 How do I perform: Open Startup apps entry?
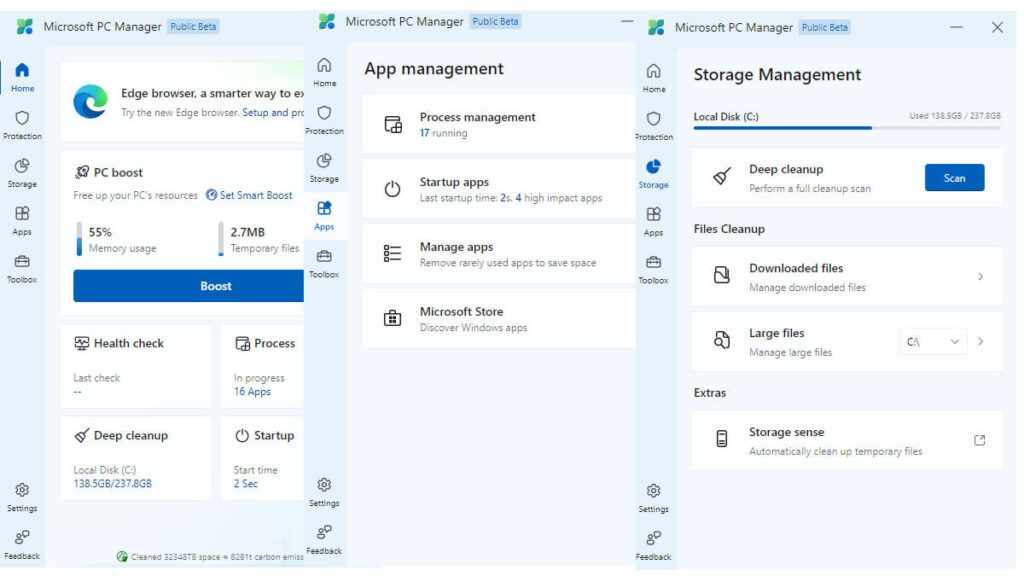tap(498, 189)
